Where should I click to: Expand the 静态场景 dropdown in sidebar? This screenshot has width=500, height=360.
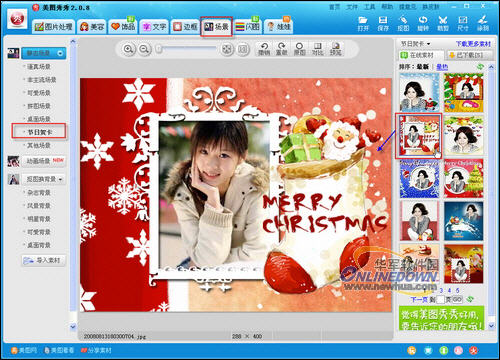pyautogui.click(x=44, y=53)
